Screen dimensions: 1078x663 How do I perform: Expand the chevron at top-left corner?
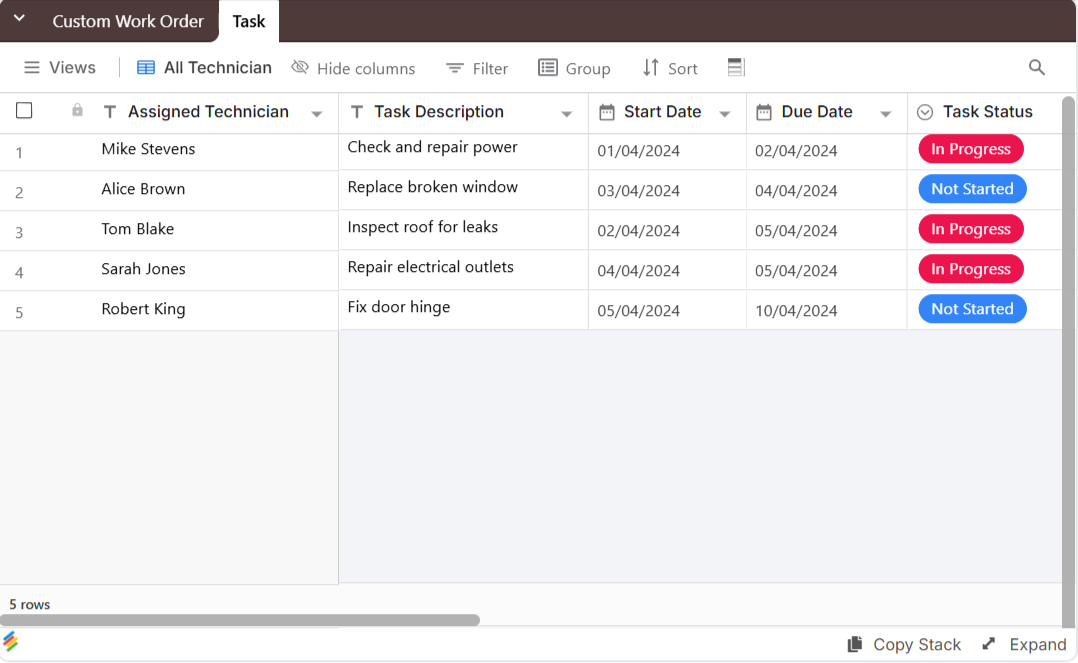[x=19, y=18]
